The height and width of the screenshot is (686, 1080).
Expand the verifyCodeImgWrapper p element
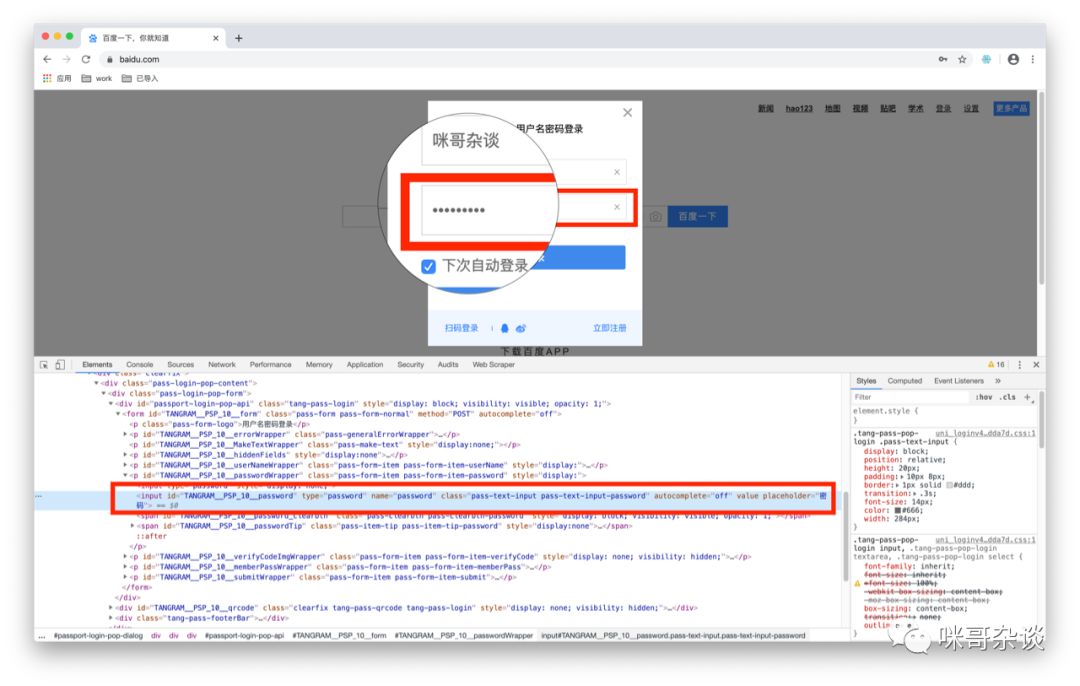[x=125, y=557]
